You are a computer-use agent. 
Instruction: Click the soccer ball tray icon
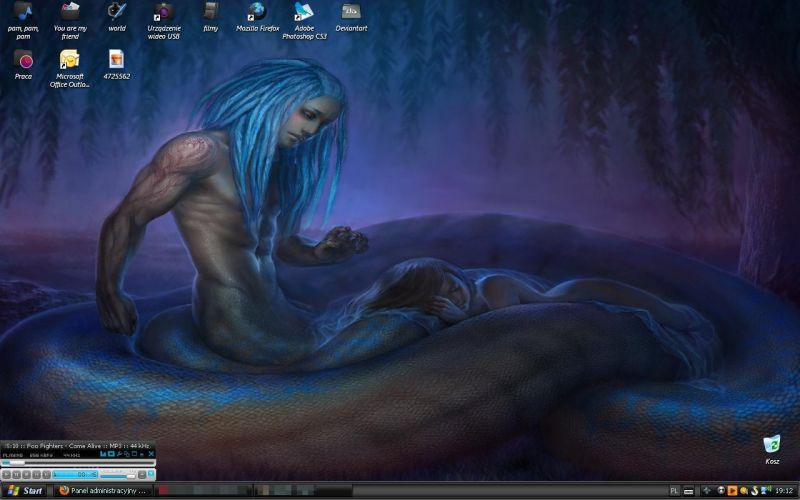[721, 491]
